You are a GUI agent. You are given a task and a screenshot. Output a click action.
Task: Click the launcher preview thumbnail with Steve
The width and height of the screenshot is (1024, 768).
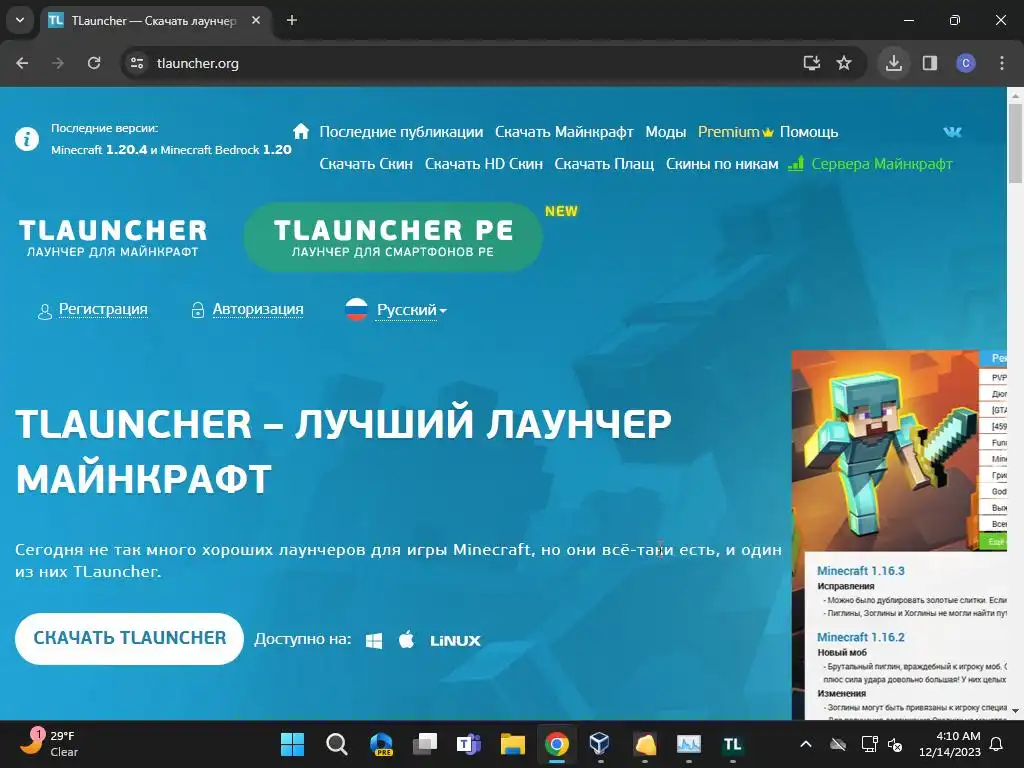[885, 451]
